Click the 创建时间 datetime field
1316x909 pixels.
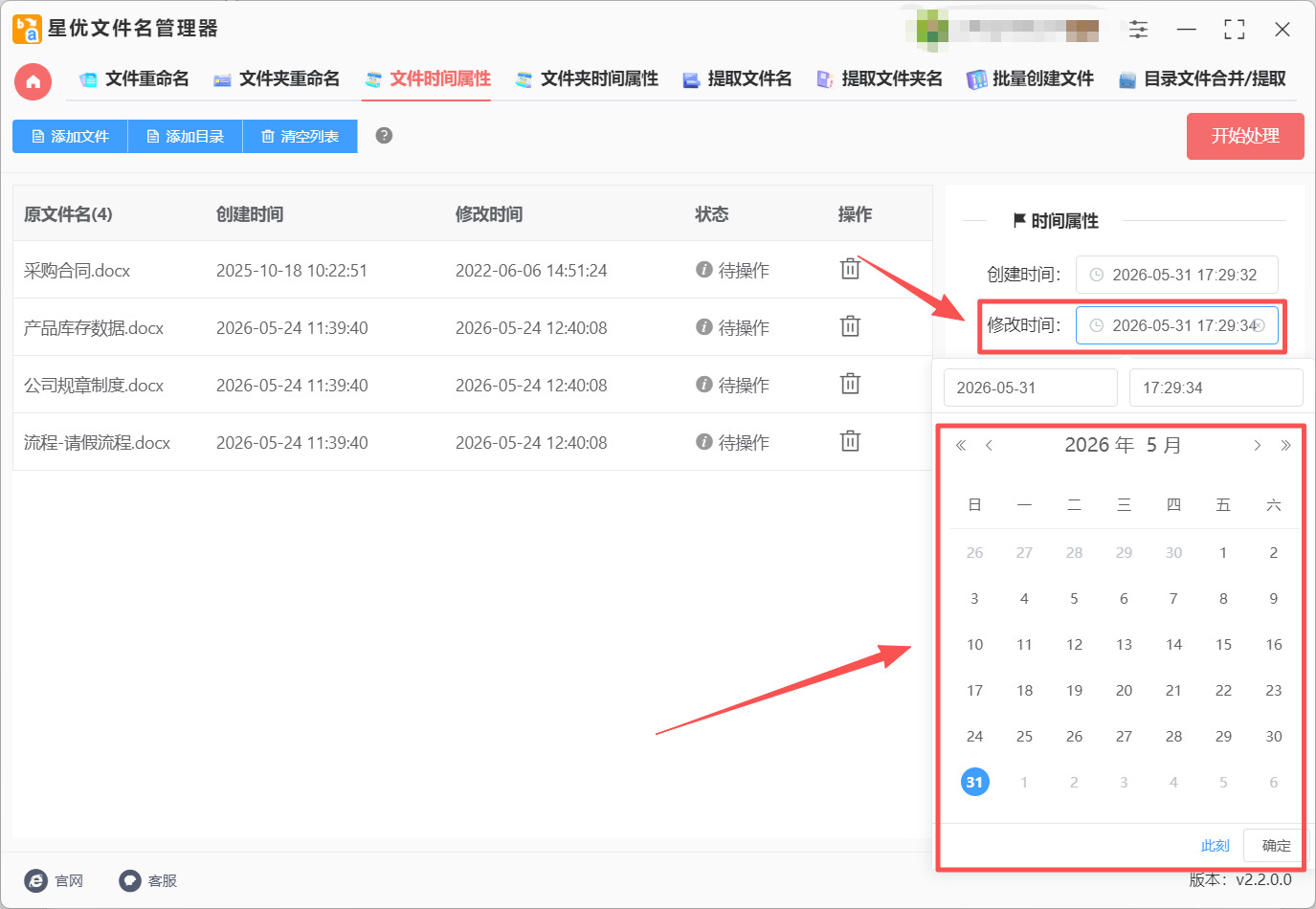click(x=1176, y=275)
